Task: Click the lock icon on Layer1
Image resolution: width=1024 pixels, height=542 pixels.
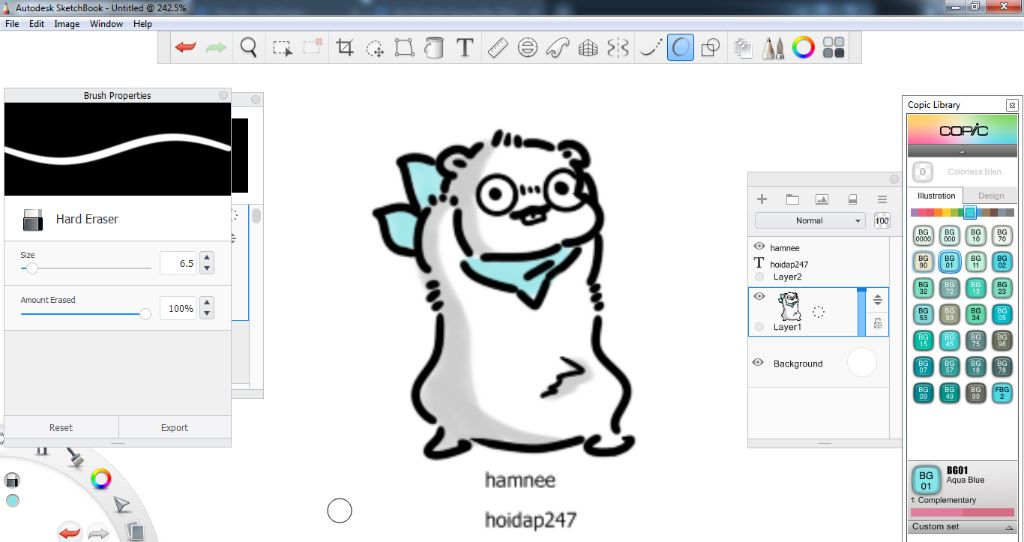Action: click(878, 323)
